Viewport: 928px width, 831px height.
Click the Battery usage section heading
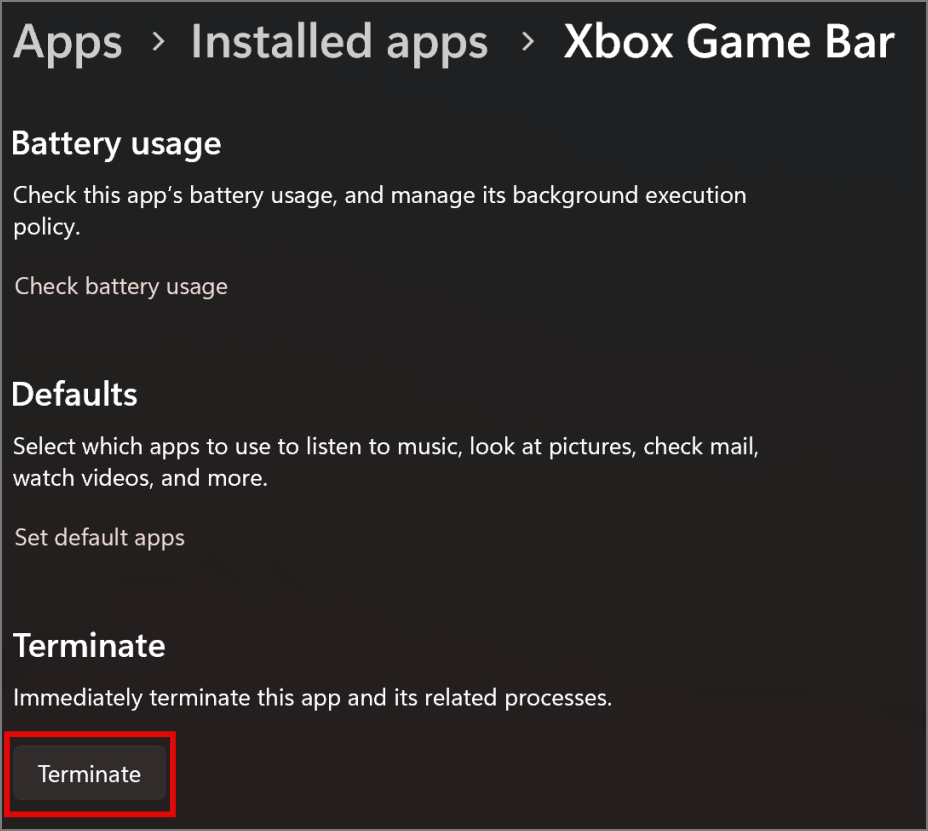click(x=116, y=143)
